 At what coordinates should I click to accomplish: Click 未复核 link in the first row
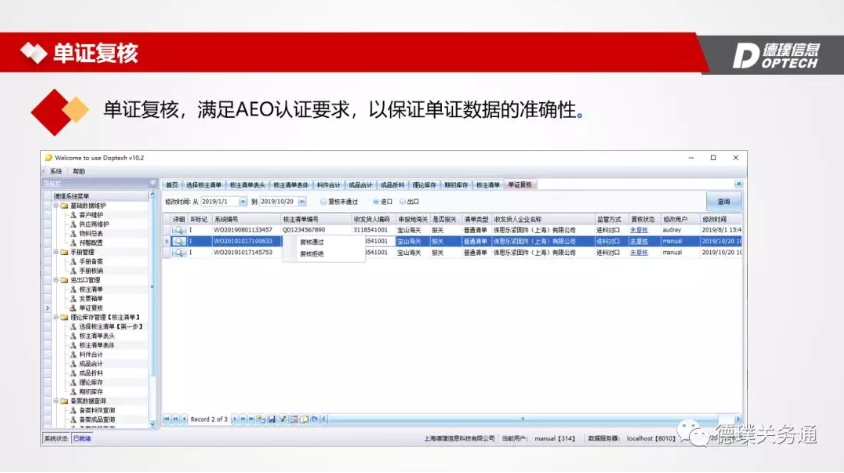[638, 230]
